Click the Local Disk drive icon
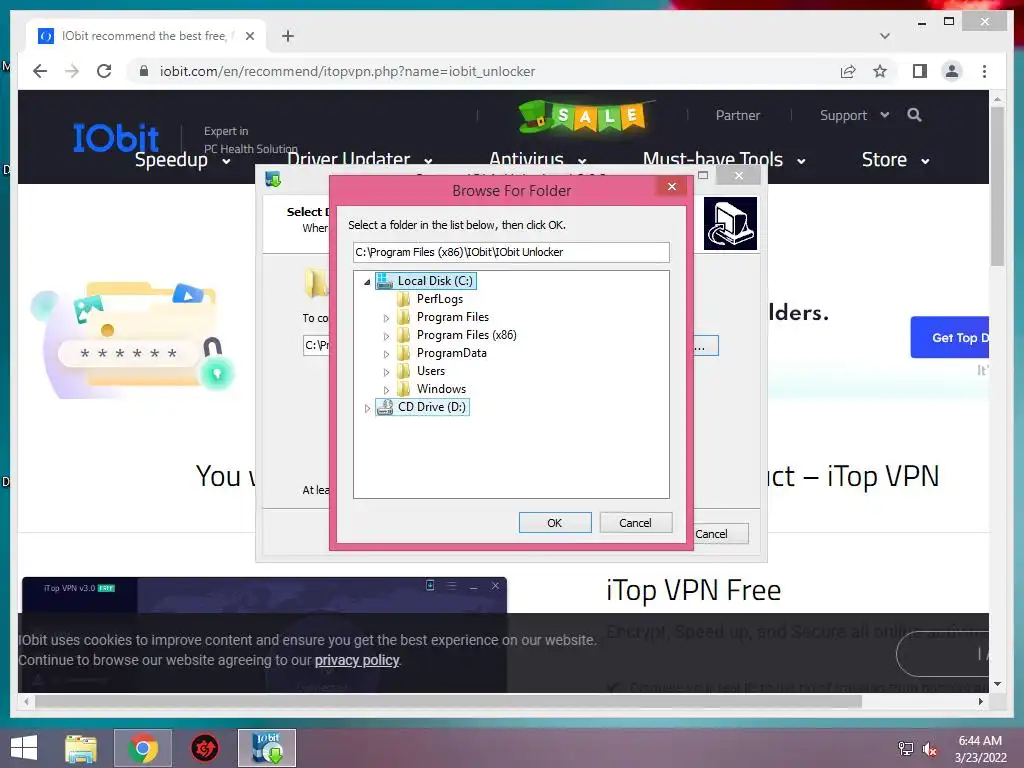The image size is (1024, 768). [385, 281]
